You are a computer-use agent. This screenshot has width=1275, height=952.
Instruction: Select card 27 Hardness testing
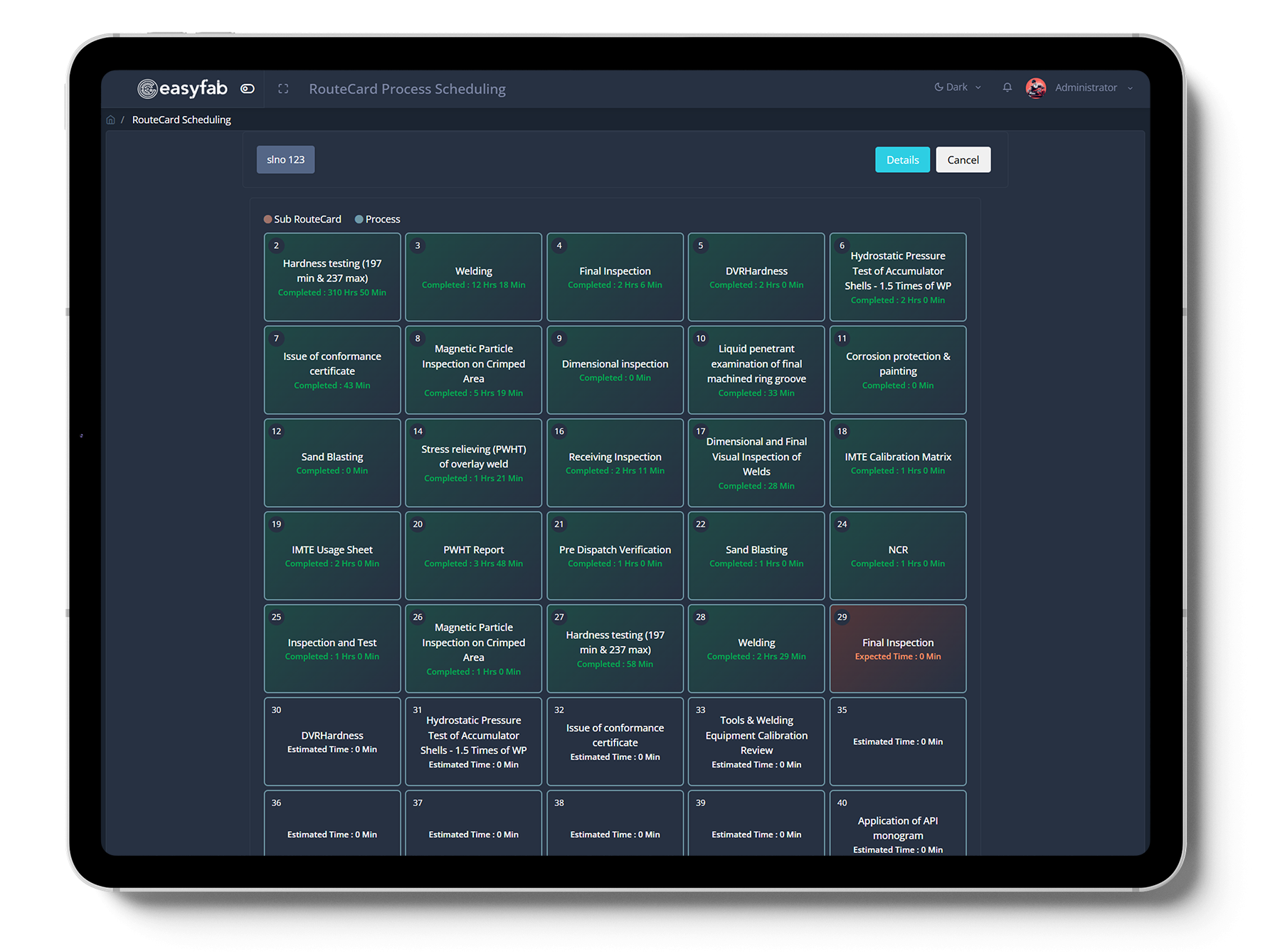615,648
